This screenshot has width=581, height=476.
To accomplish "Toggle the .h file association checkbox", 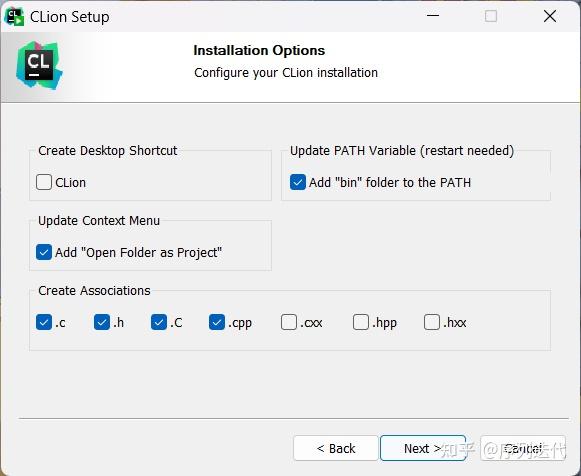I will point(102,322).
